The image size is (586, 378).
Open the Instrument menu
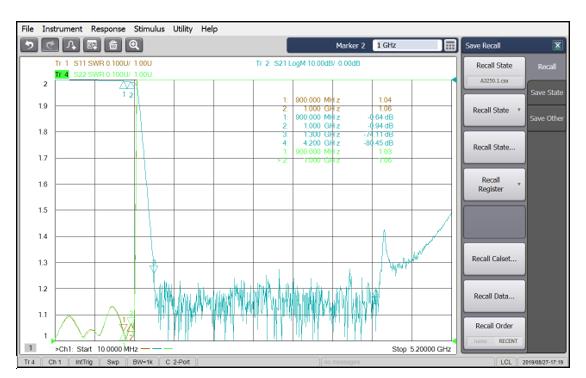(x=62, y=29)
